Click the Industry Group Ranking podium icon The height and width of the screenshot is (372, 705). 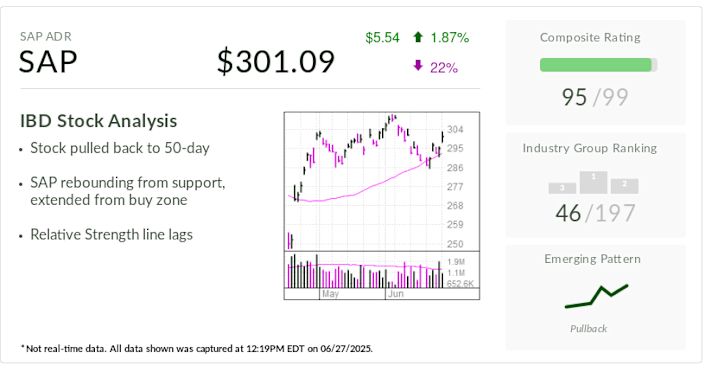pos(593,183)
